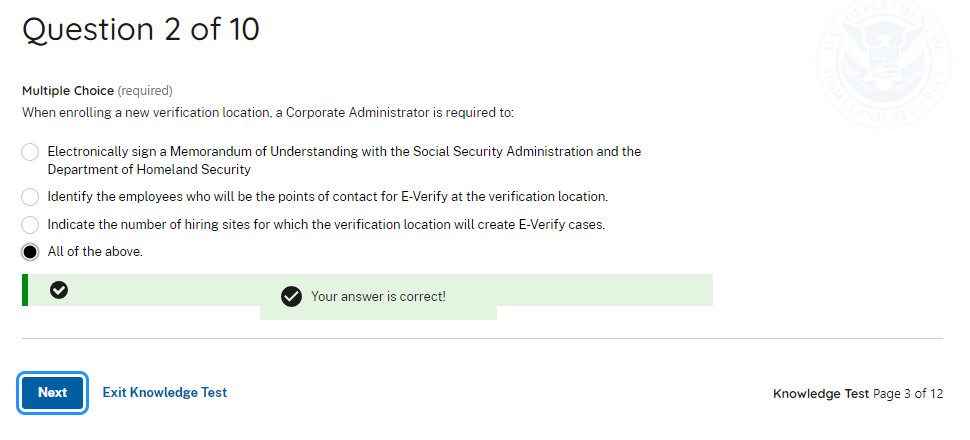Image resolution: width=970 pixels, height=440 pixels.
Task: Click the checkmark icon beside 'Your answer is correct!'
Action: coord(291,297)
